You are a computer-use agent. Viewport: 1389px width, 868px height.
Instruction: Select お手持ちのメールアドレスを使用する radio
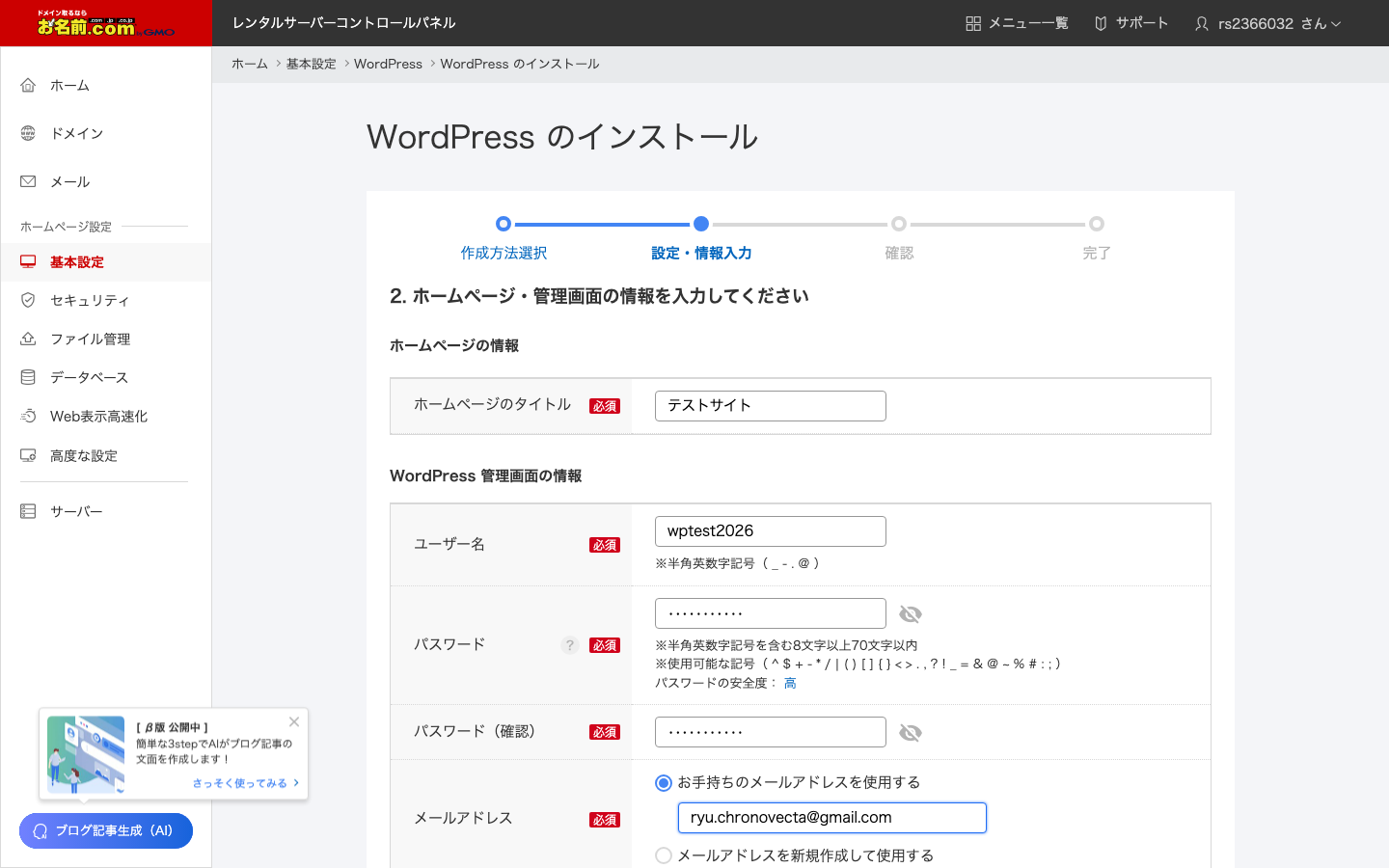(664, 783)
